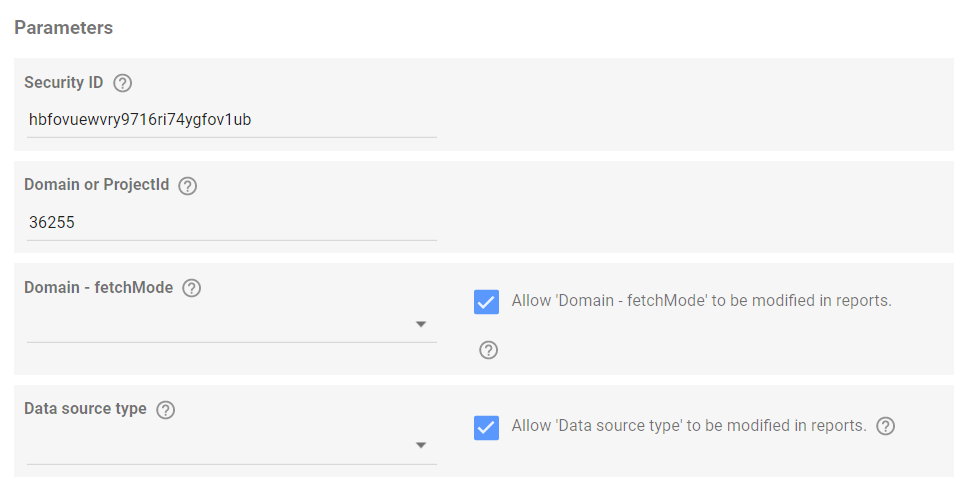Focus the Security ID text field

232,120
